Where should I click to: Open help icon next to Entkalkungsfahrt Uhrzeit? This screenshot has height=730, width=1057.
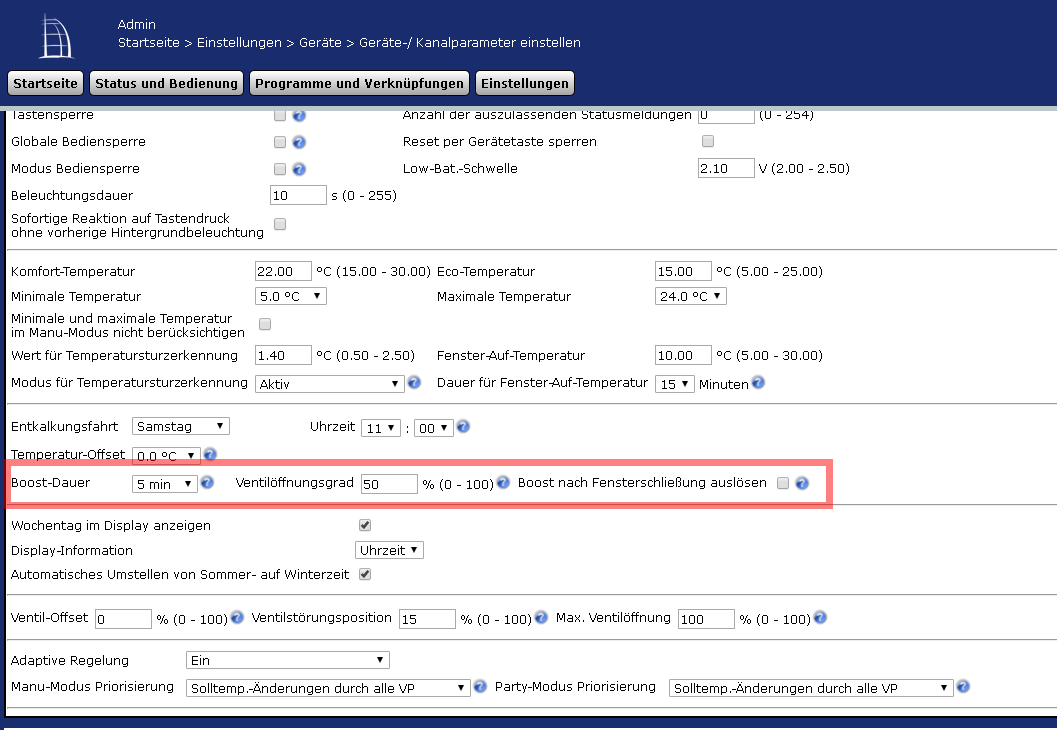point(463,426)
